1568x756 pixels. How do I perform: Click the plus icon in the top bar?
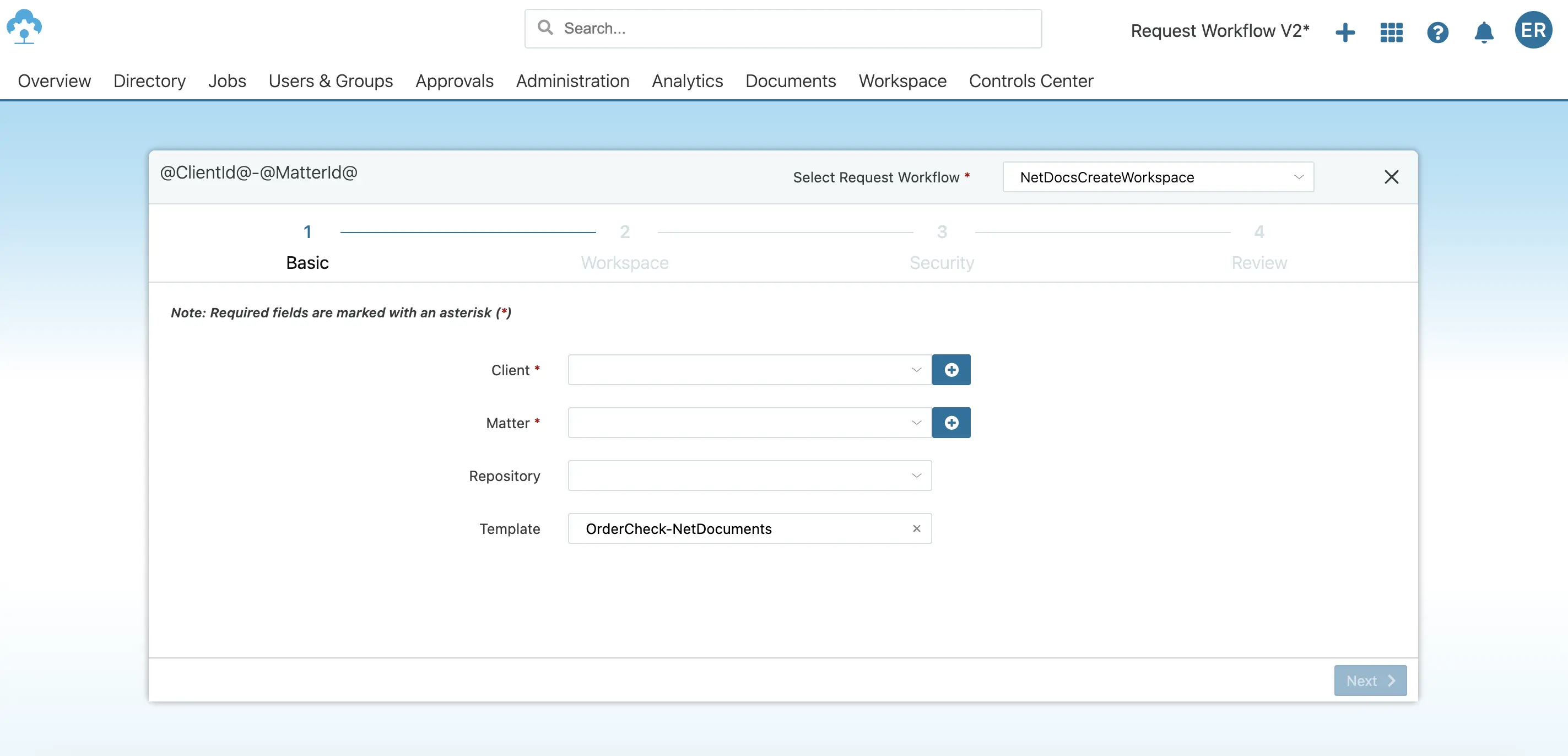click(x=1345, y=33)
